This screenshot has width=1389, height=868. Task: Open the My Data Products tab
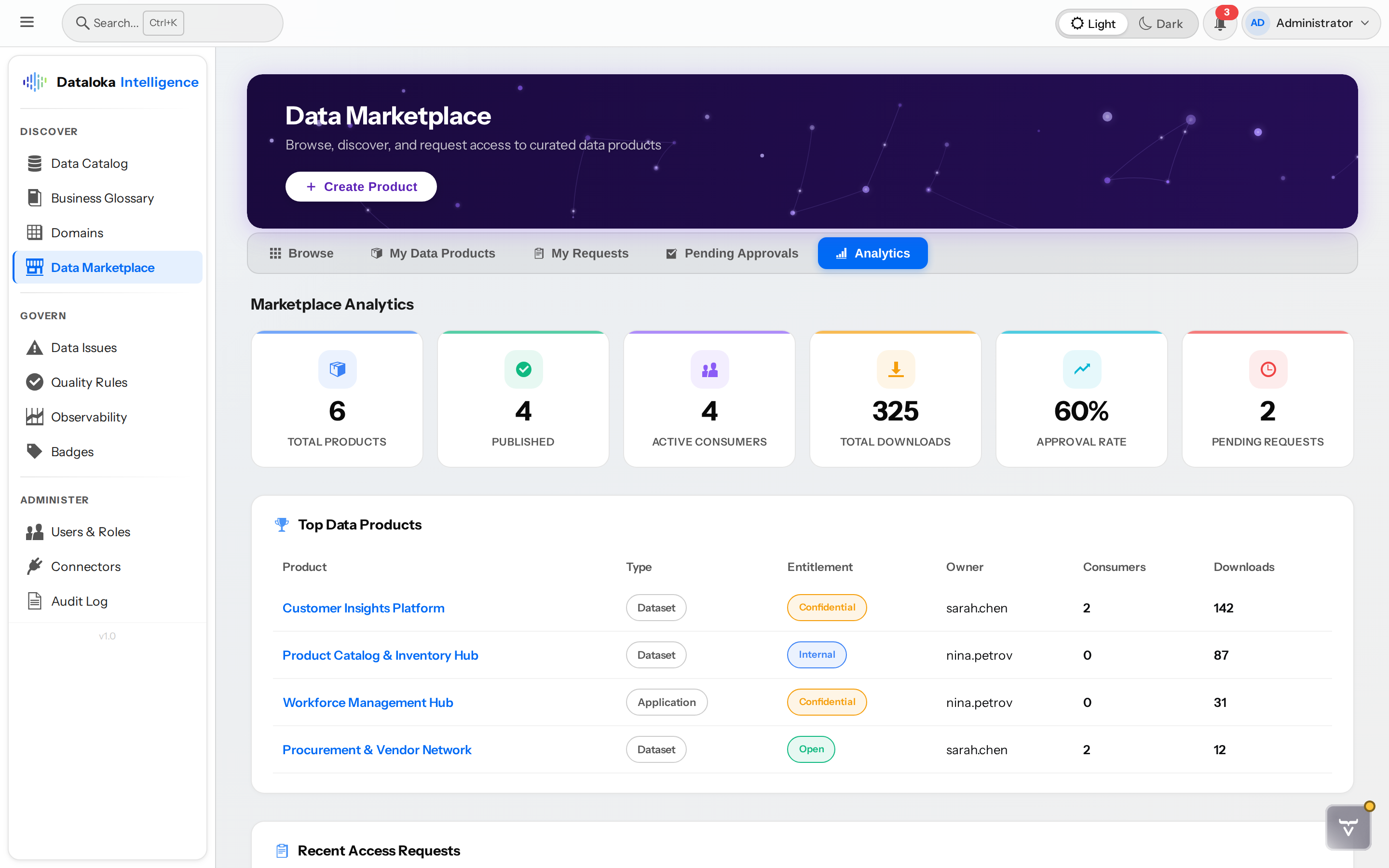click(433, 253)
